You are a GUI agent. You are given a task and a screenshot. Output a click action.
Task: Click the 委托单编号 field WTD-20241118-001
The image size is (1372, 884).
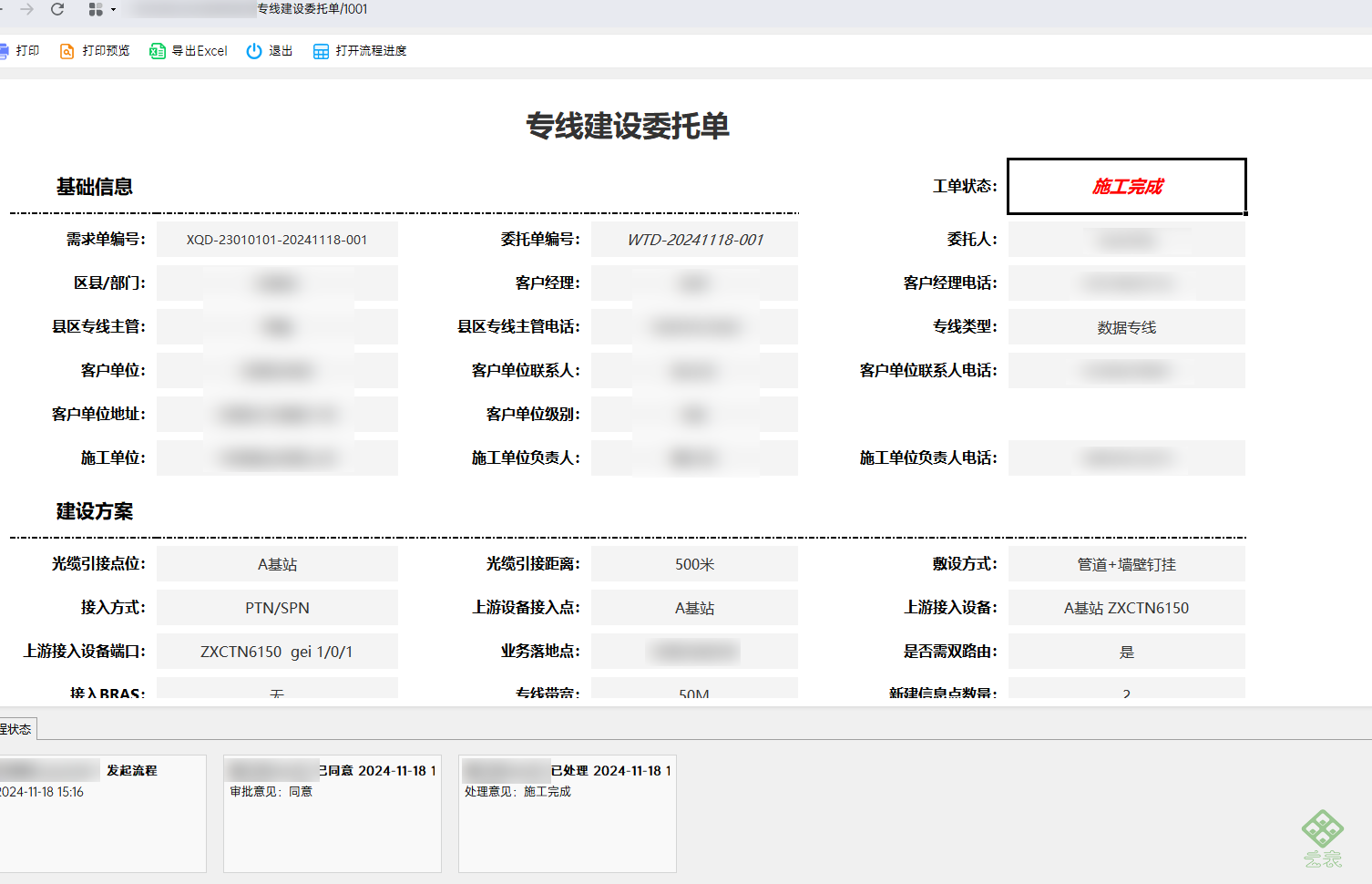694,240
